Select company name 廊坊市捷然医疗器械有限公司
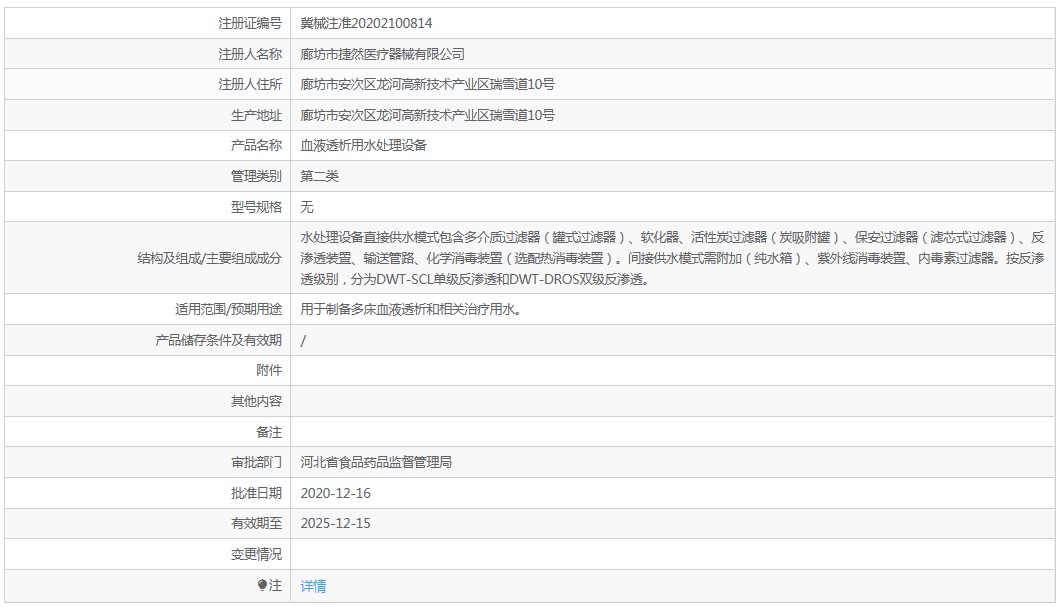This screenshot has height=607, width=1059. tap(382, 54)
